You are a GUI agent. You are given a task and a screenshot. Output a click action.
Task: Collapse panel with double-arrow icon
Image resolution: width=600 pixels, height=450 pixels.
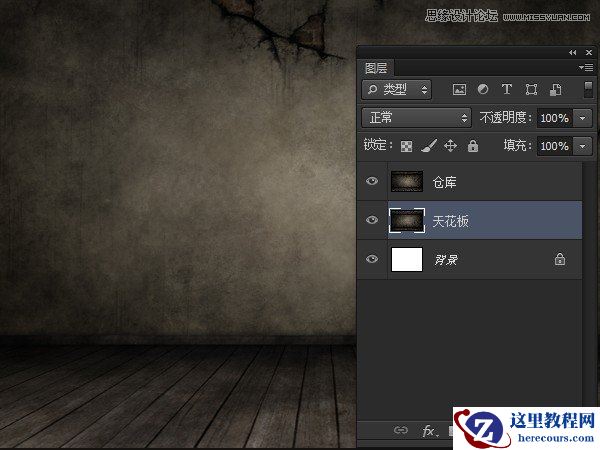tap(572, 52)
